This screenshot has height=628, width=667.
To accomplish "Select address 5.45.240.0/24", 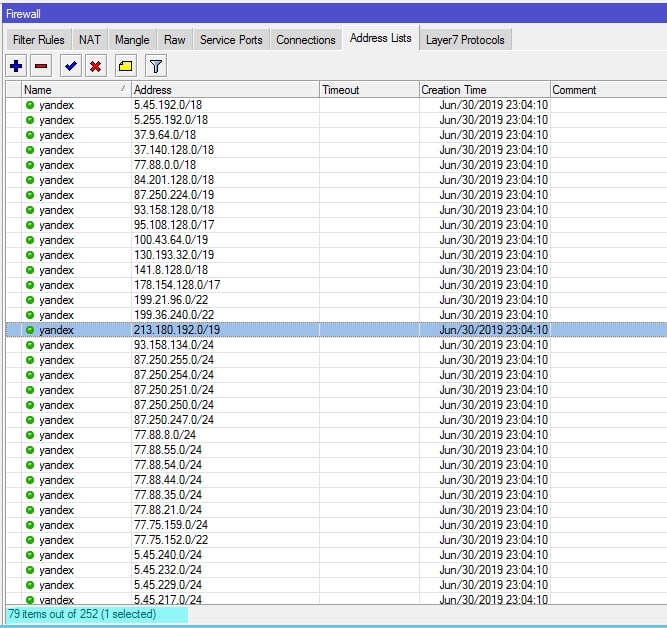I will (x=168, y=555).
